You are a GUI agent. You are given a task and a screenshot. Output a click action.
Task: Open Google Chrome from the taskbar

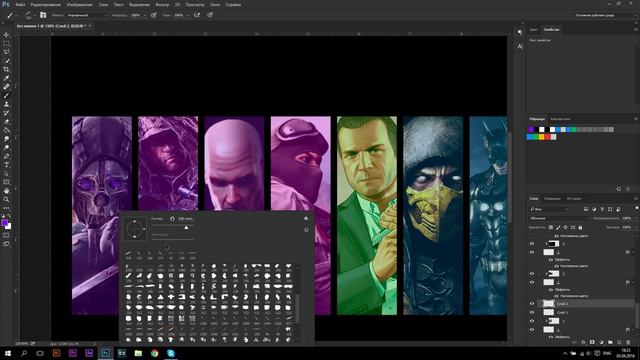[154, 353]
